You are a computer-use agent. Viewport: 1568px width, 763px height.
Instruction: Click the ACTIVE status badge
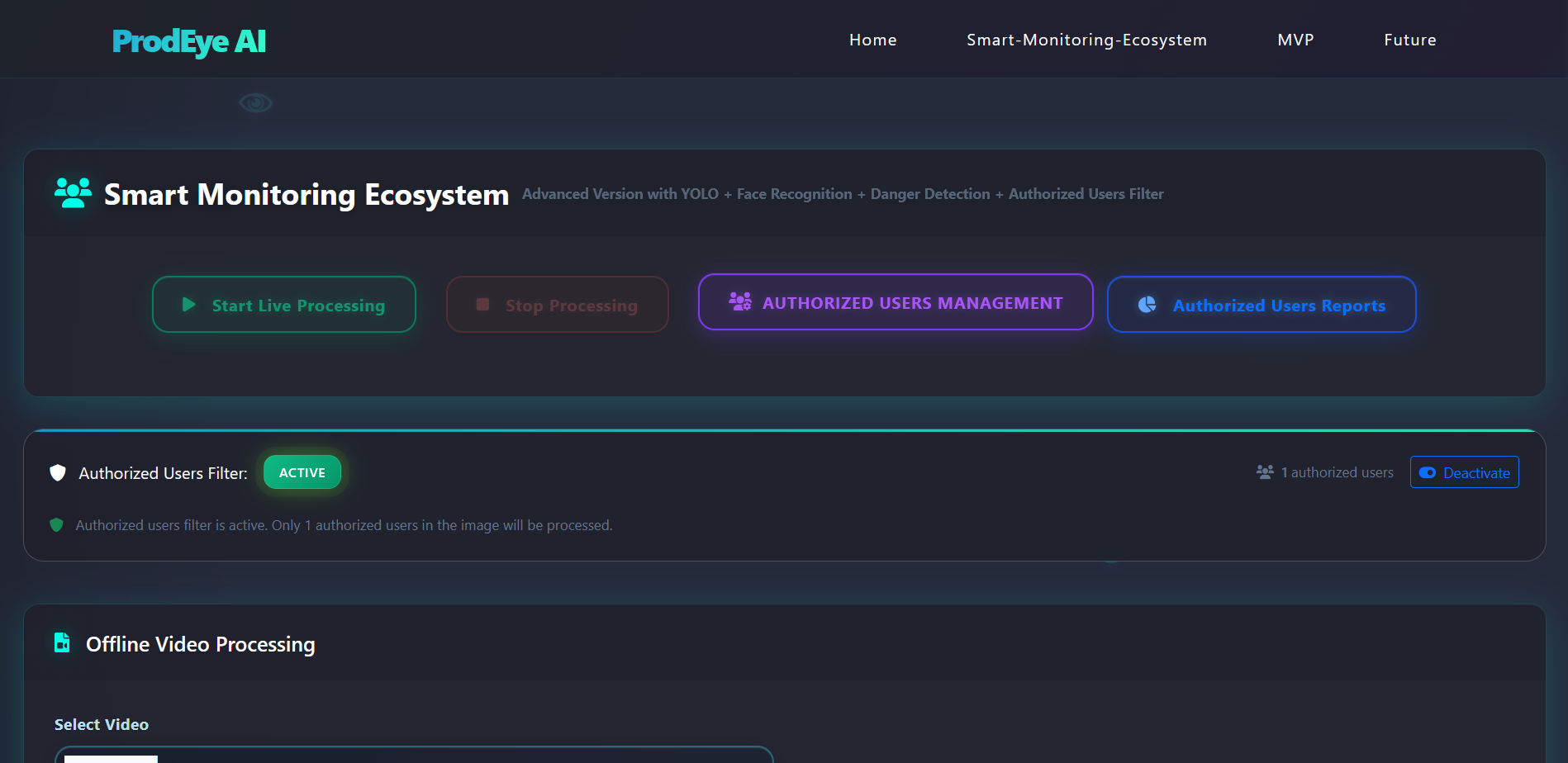[302, 472]
